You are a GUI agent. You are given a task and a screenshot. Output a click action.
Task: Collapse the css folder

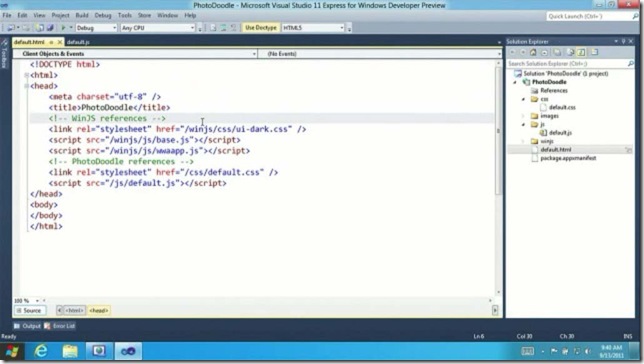click(x=523, y=99)
